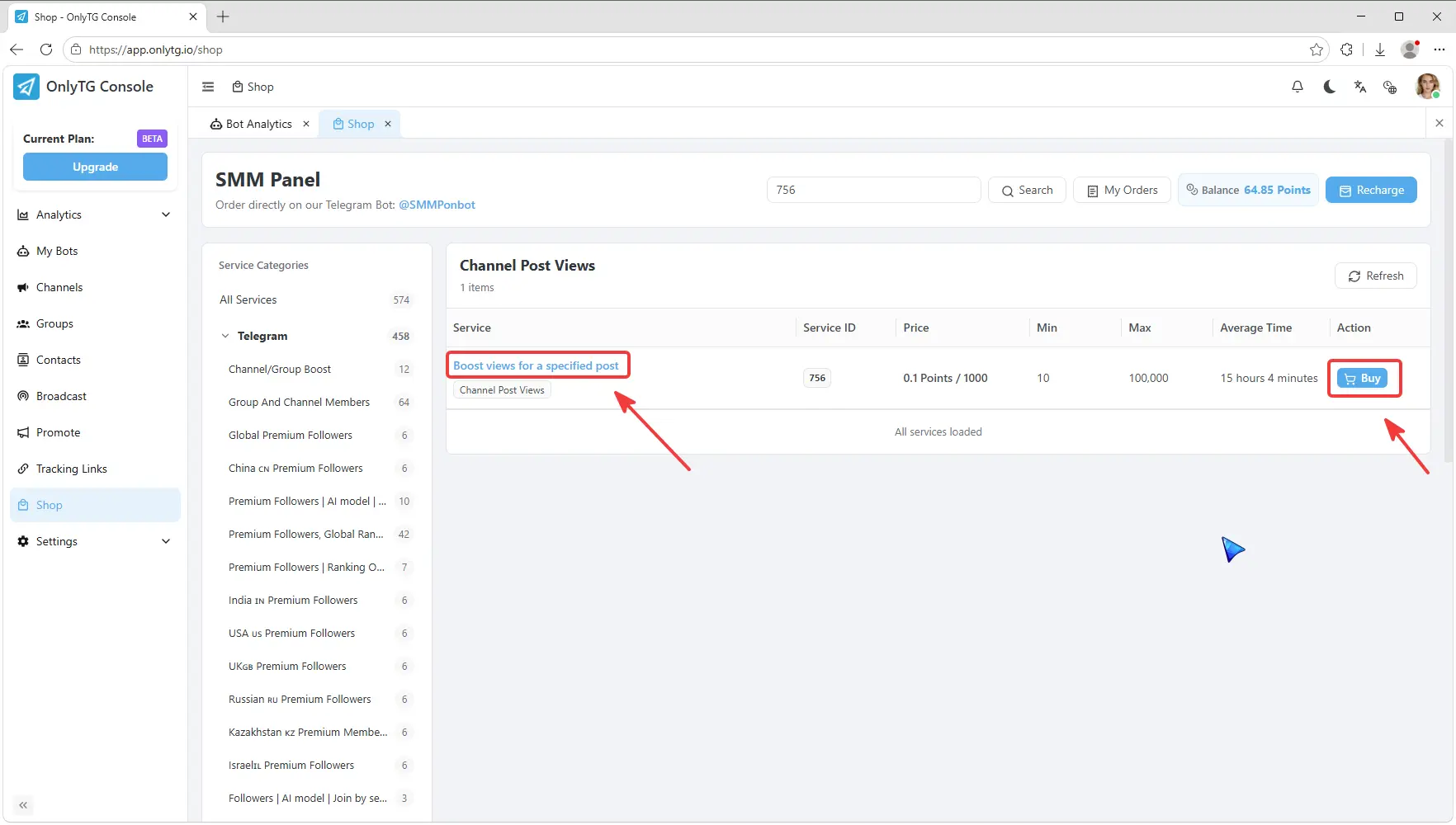
Task: Click the Refresh button
Action: pos(1375,276)
